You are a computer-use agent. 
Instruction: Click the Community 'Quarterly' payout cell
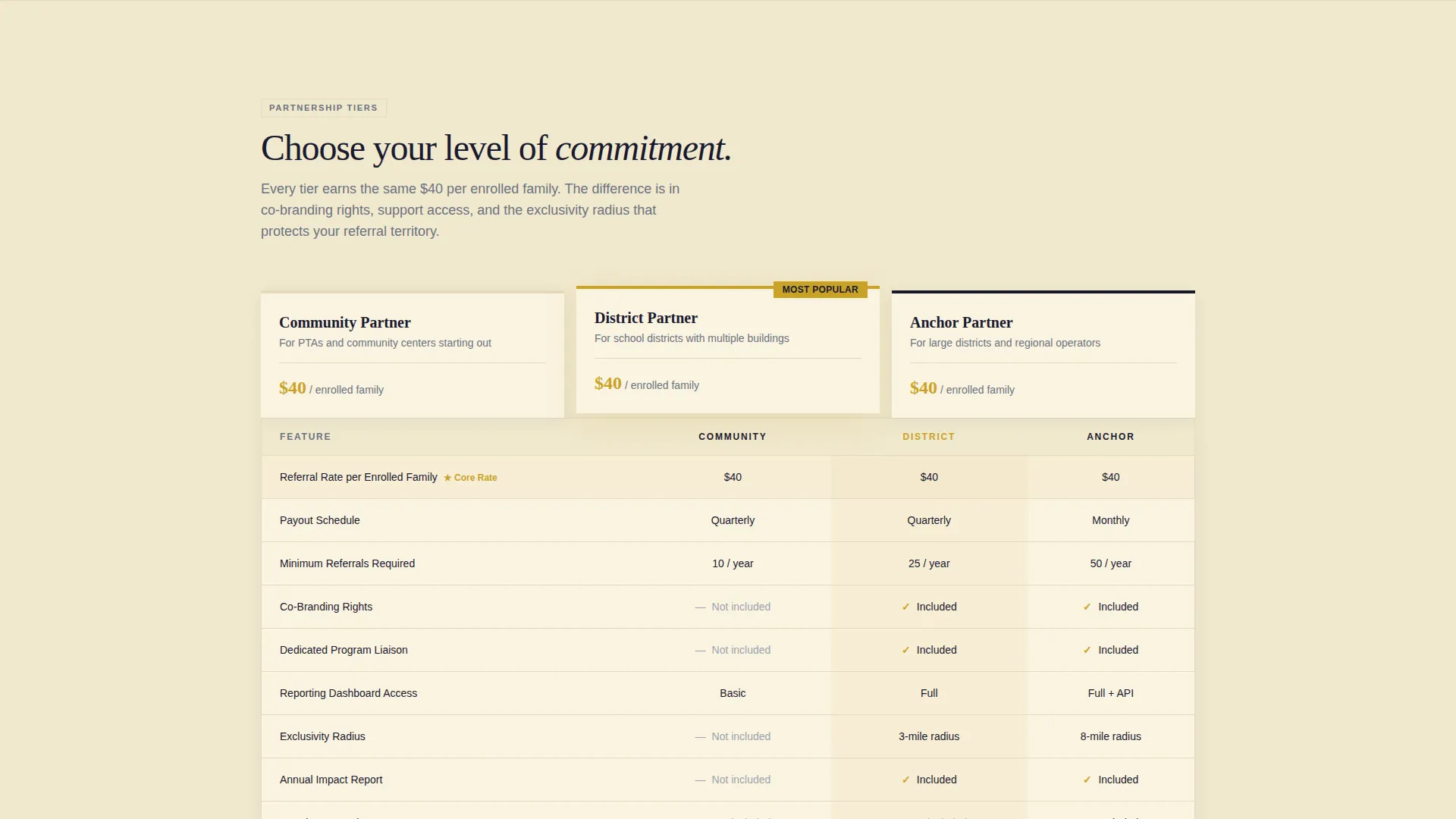733,520
